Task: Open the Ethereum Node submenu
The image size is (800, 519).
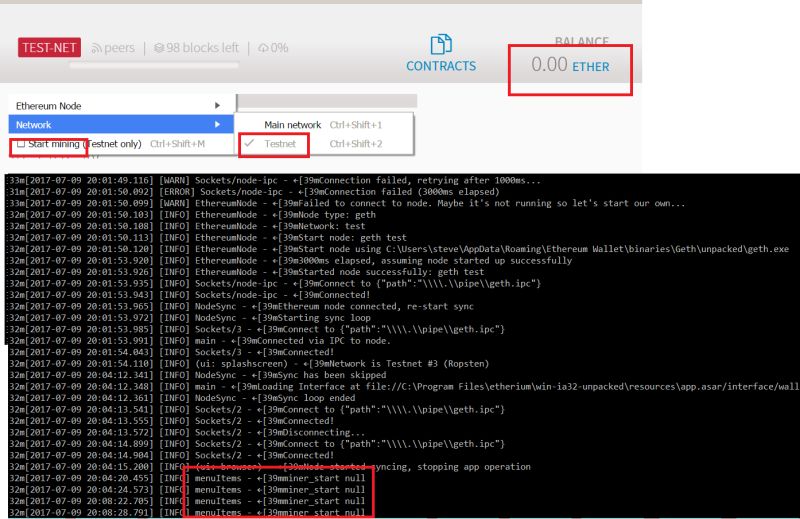Action: coord(121,106)
